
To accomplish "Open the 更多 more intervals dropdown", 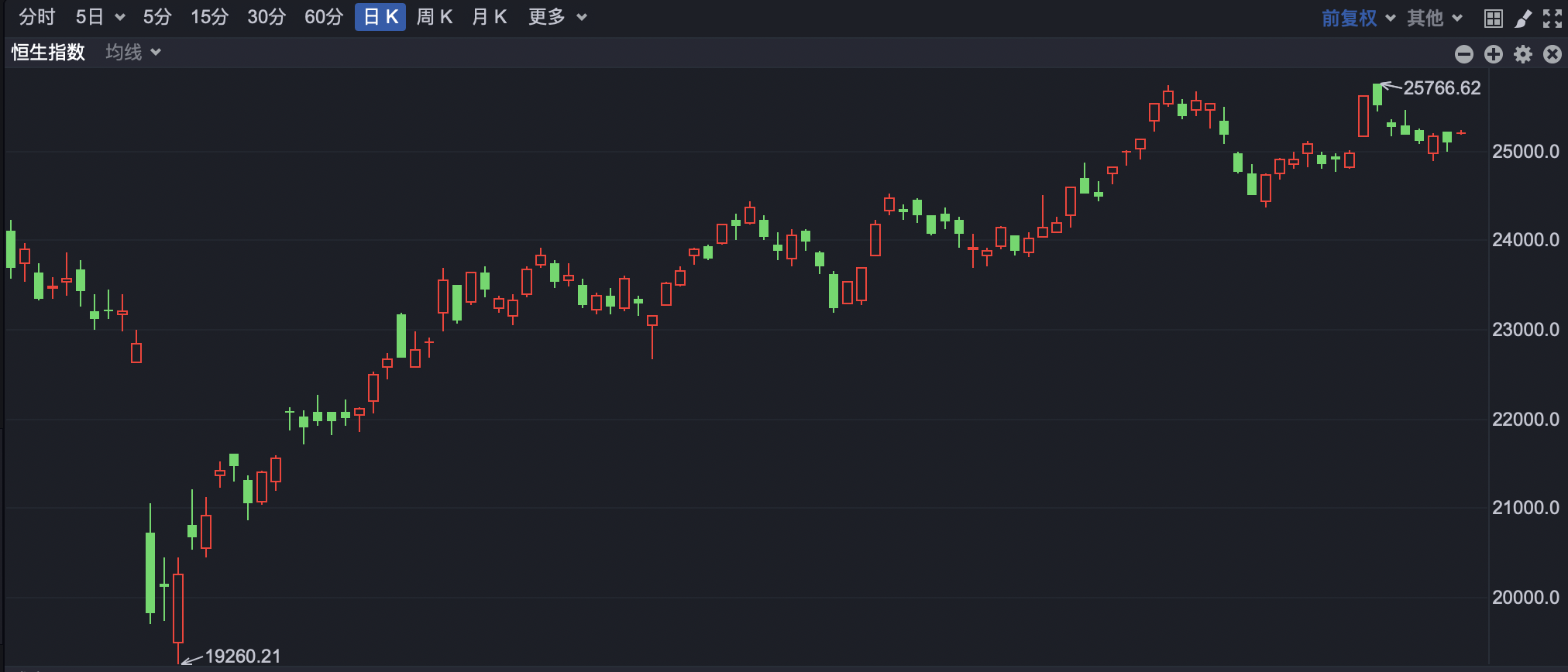I will pos(558,17).
